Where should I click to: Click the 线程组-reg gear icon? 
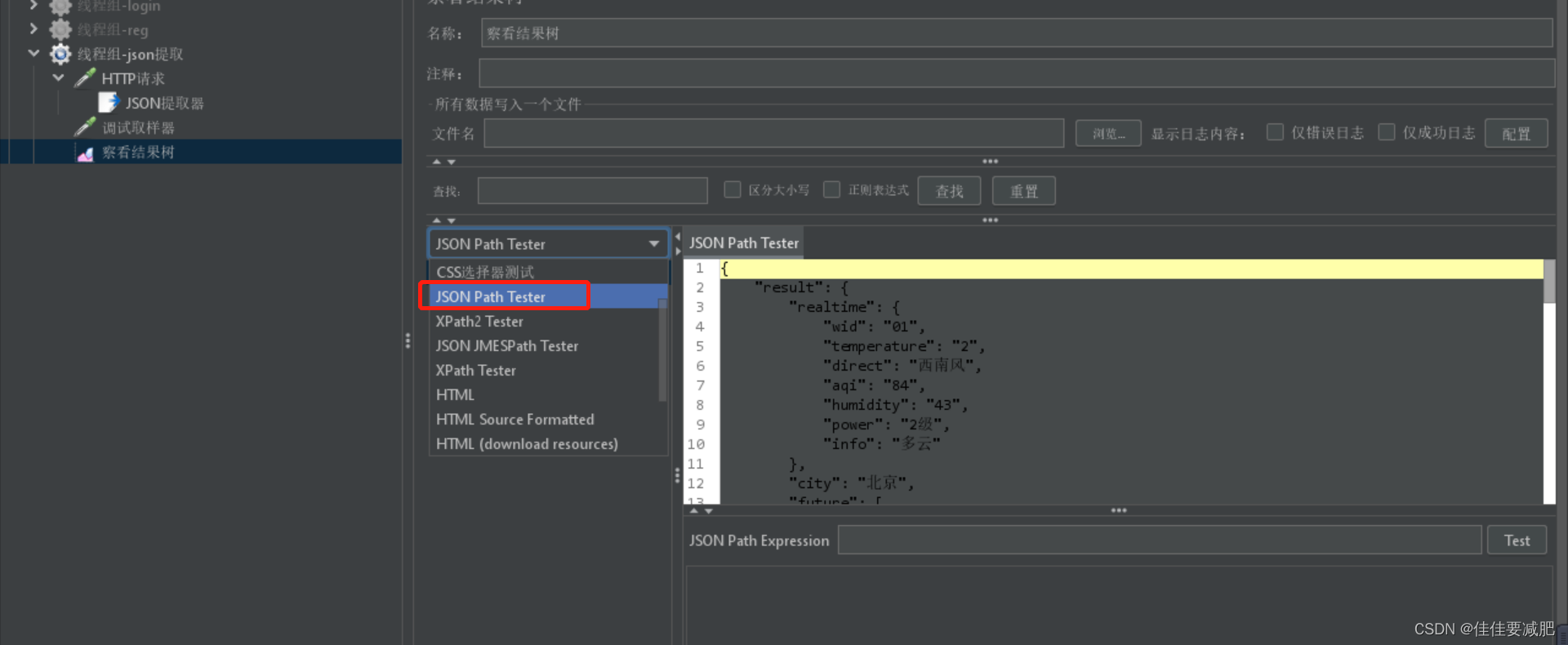(x=60, y=29)
